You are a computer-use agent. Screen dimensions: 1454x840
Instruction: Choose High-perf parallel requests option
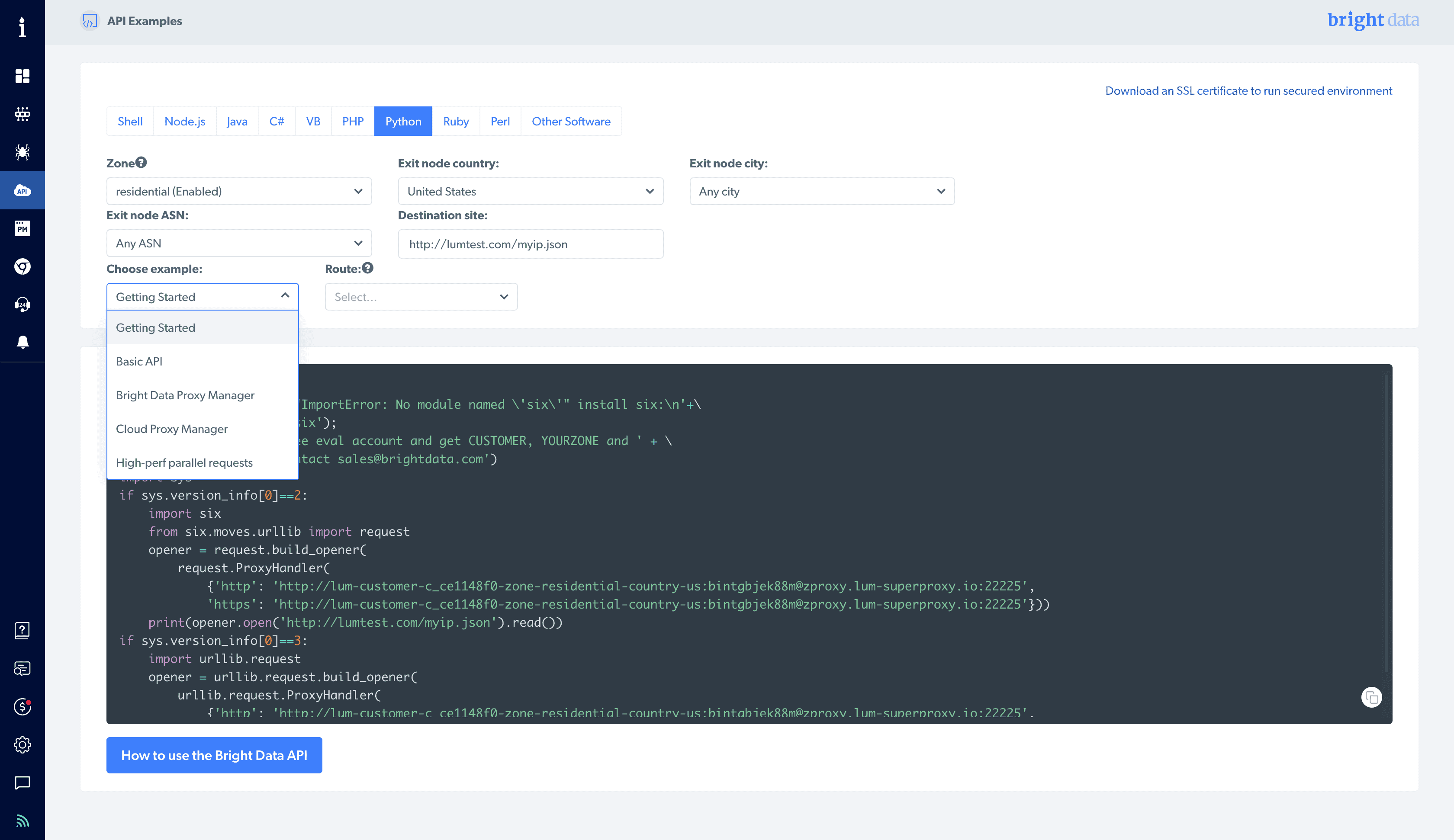point(203,463)
